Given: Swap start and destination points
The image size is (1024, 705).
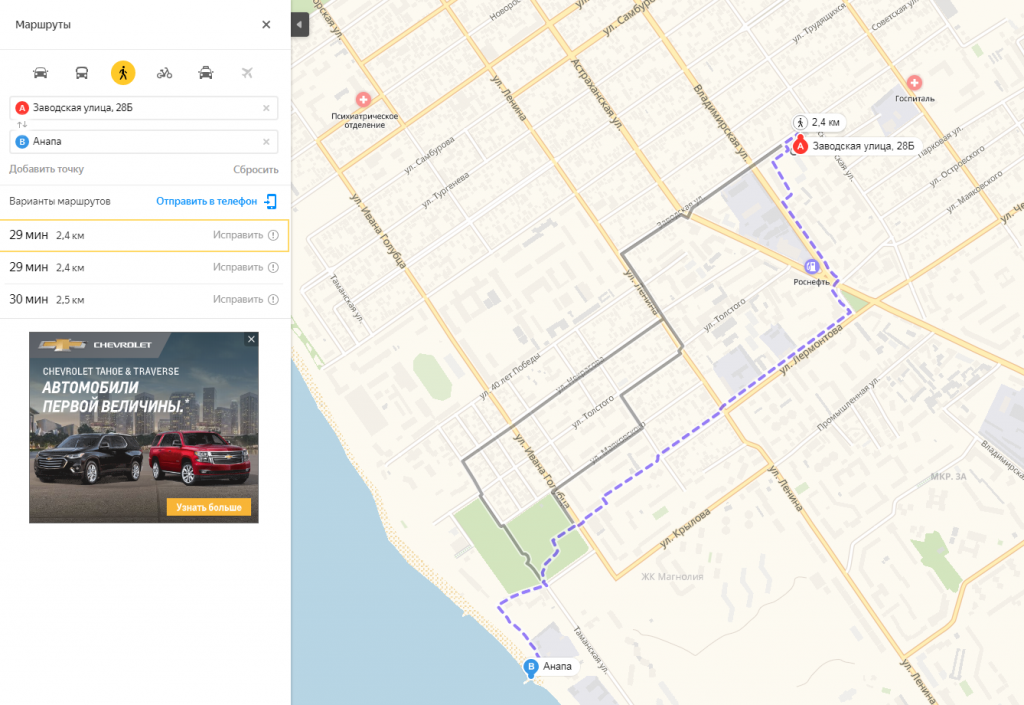Looking at the screenshot, I should (x=22, y=125).
